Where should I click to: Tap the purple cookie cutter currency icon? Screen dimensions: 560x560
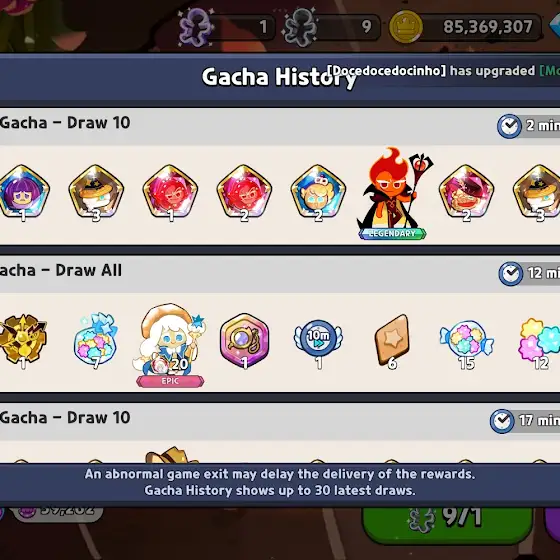(195, 27)
